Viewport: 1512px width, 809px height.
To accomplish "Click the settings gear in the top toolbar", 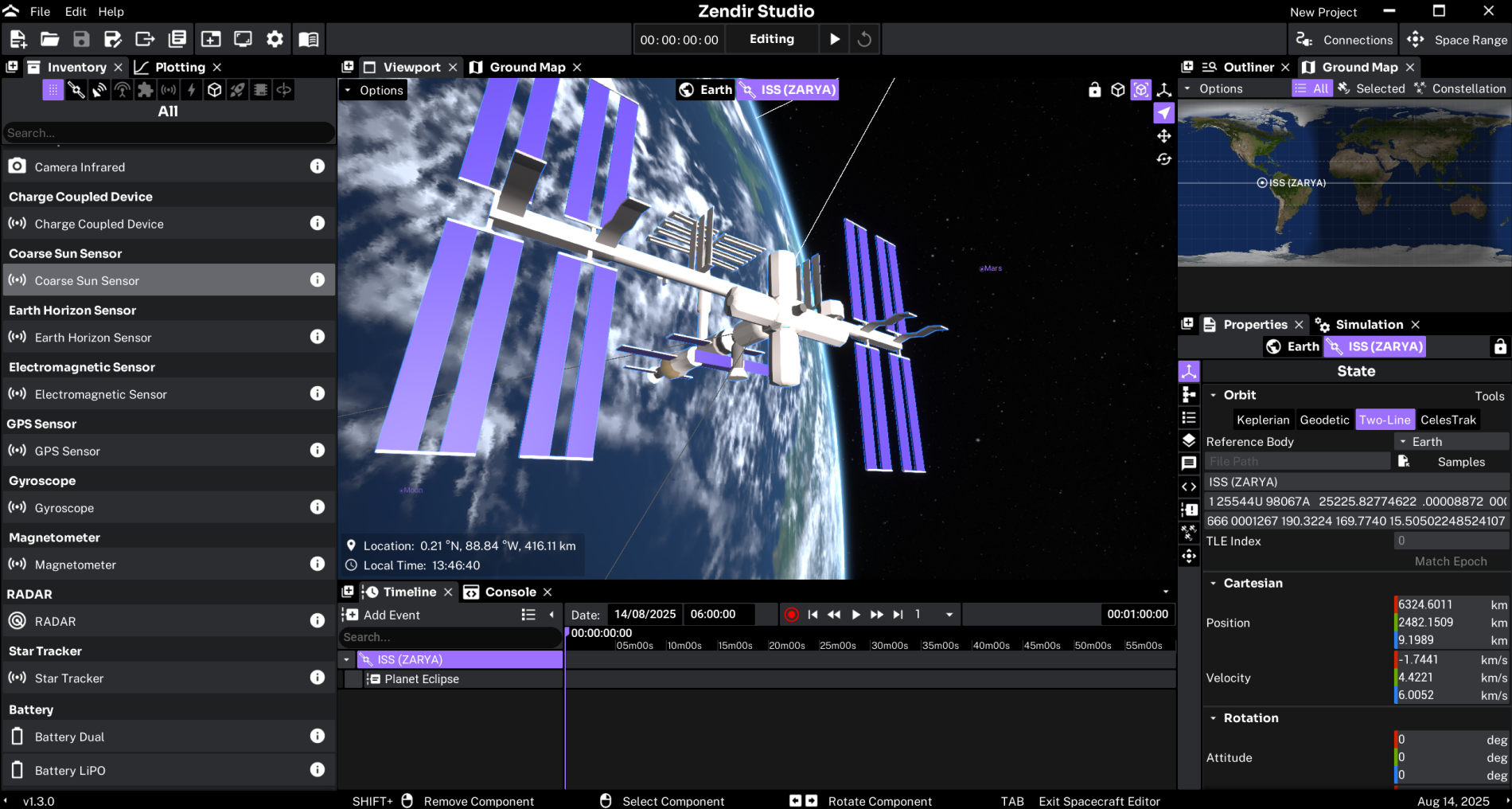I will click(x=275, y=39).
